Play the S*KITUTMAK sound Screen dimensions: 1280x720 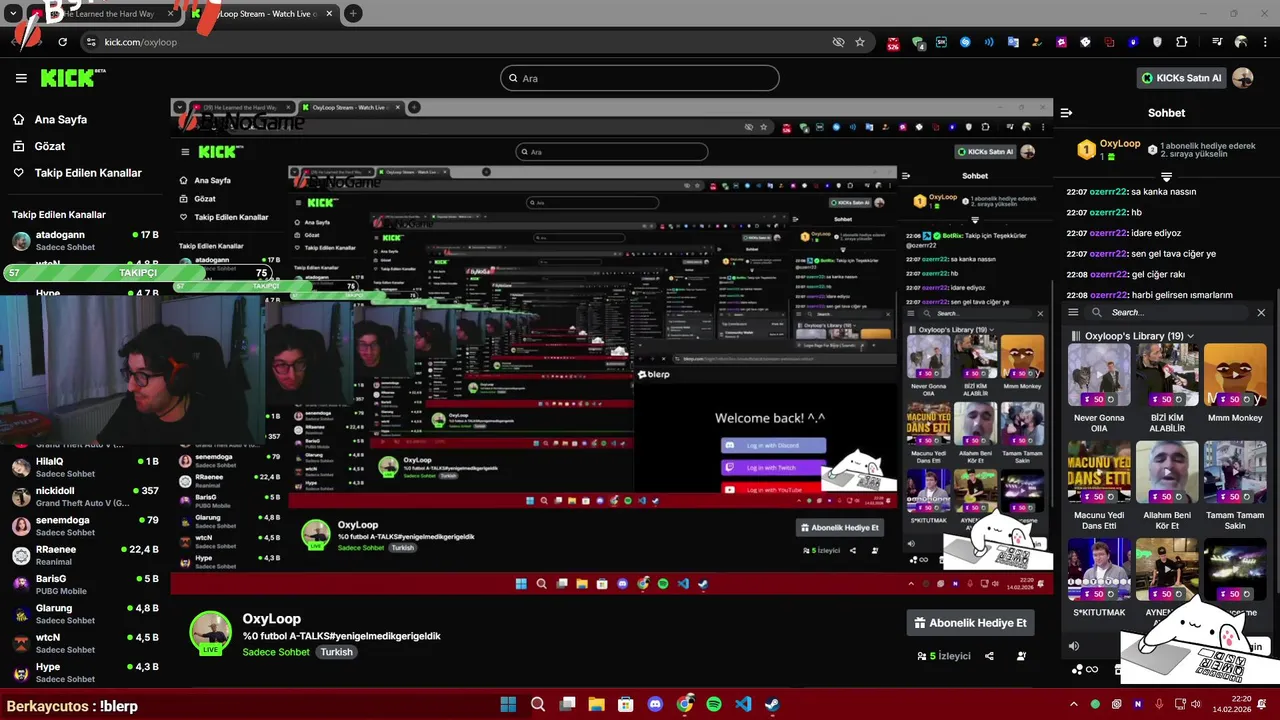click(1099, 569)
